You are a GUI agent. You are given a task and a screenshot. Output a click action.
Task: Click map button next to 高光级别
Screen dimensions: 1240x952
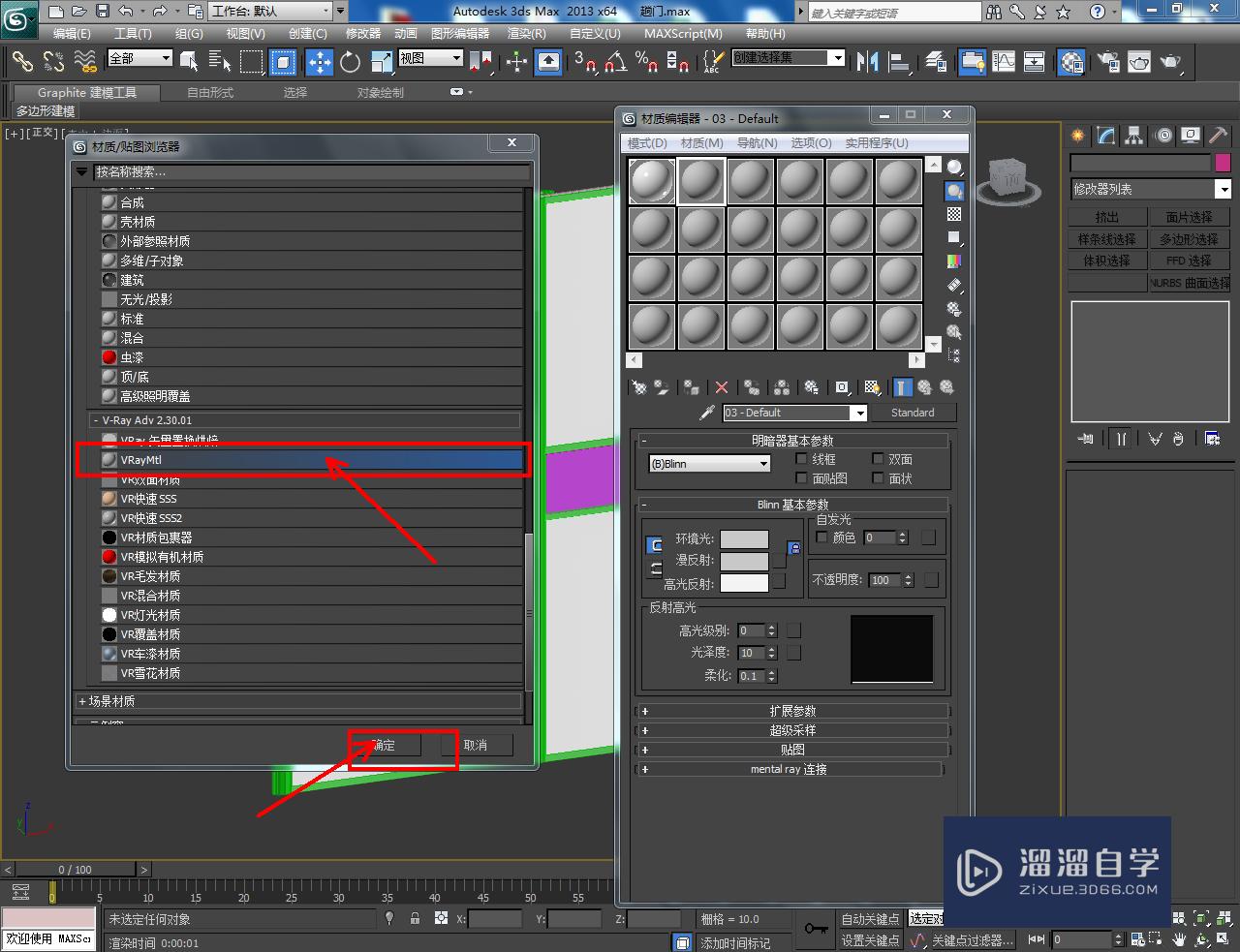pyautogui.click(x=793, y=630)
